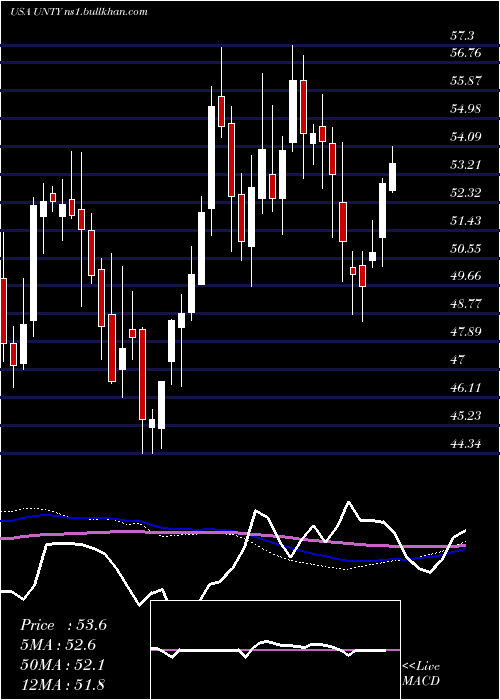This screenshot has width=500, height=700.
Task: Select the 50.55 price axis label
Action: click(467, 248)
